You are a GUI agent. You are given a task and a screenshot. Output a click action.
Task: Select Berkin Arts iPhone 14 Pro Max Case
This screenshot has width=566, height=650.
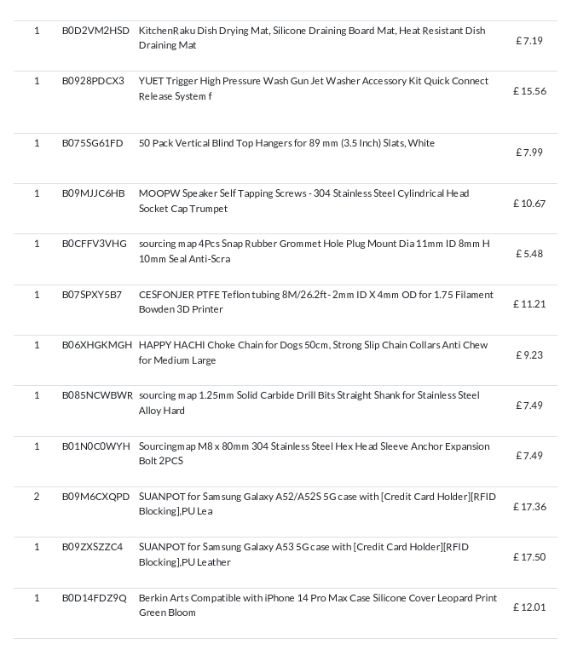point(318,605)
